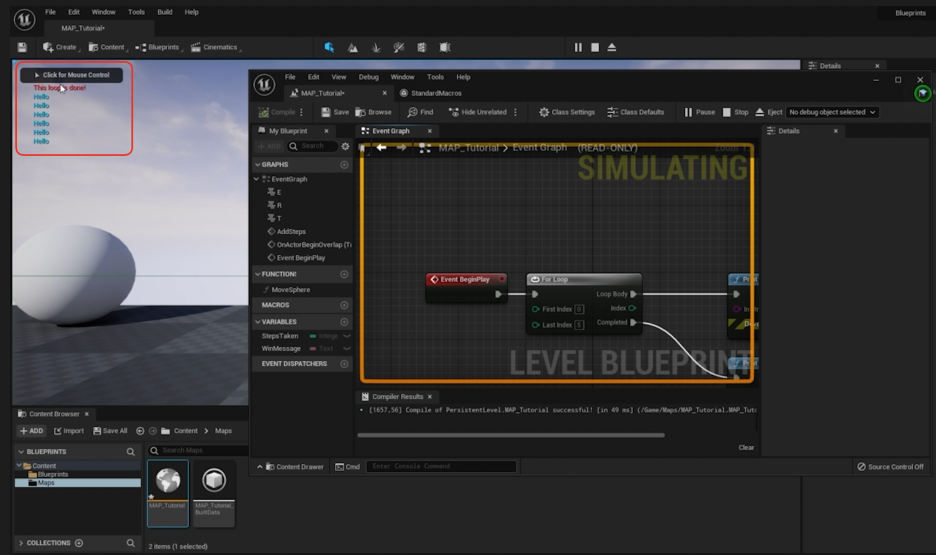Click the My Blueprint search field

(312, 146)
